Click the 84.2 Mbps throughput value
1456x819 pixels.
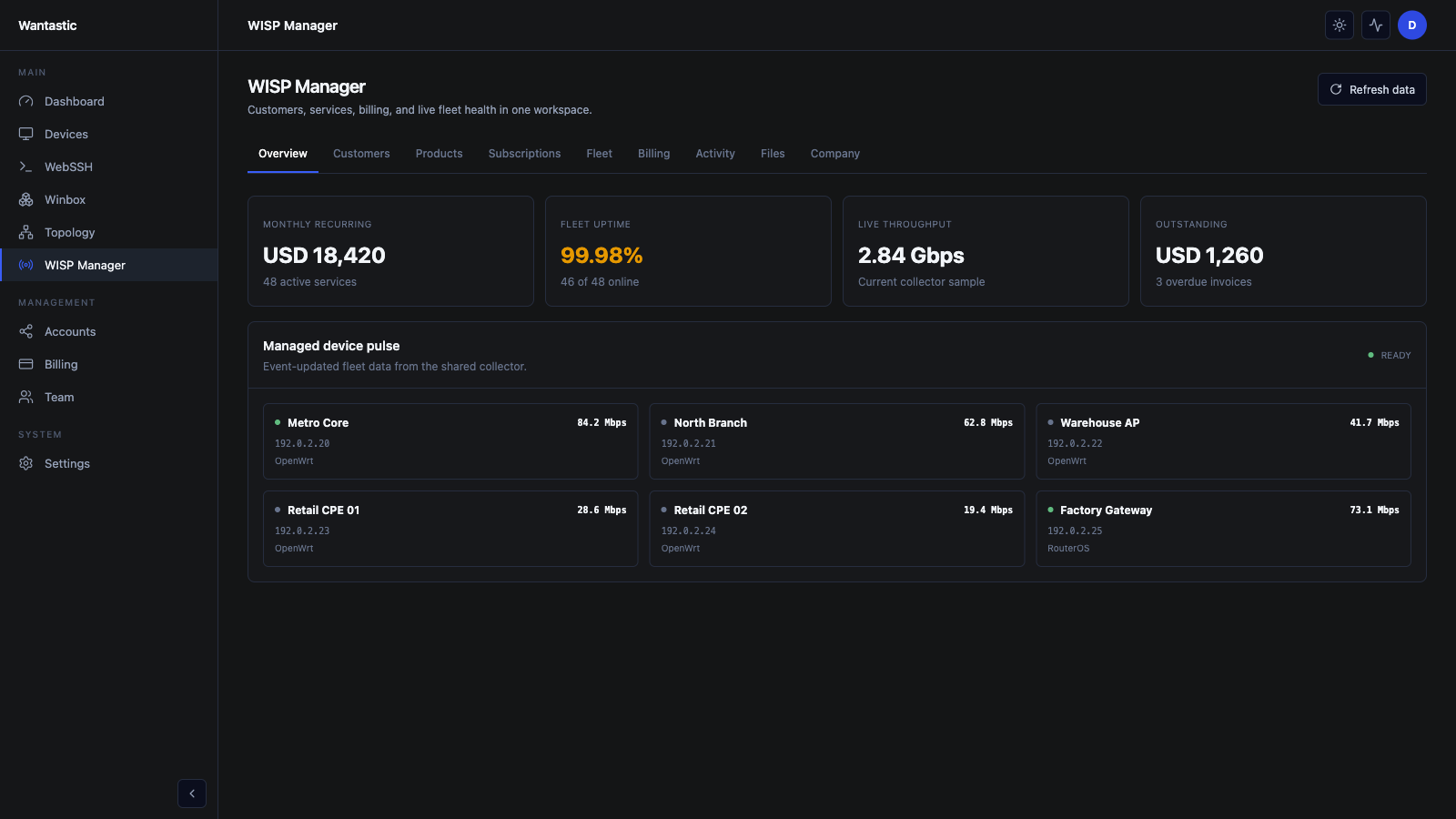click(x=602, y=423)
